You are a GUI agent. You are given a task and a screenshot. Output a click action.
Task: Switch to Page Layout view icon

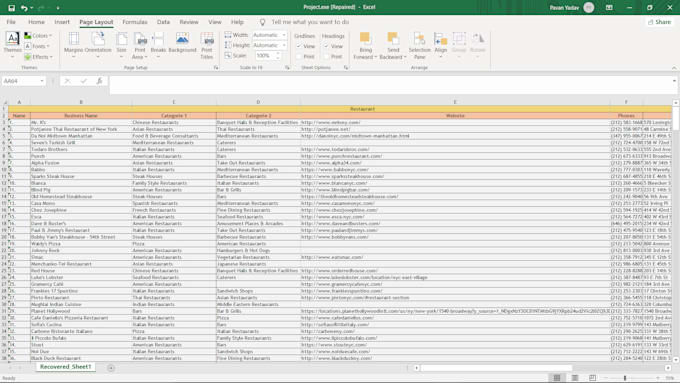(575, 378)
